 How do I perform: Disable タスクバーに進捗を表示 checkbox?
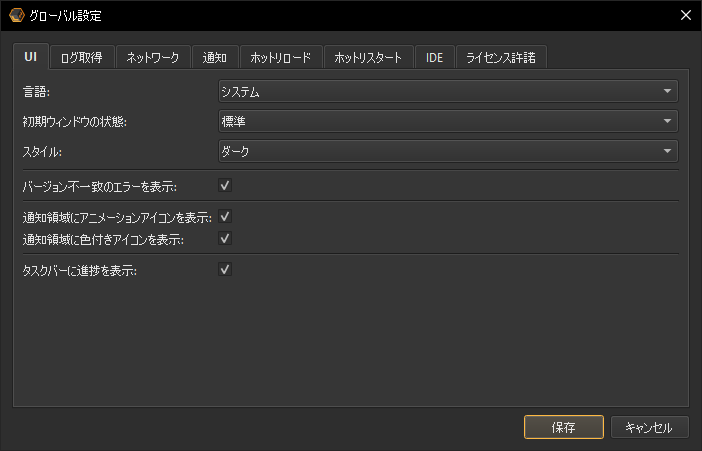point(225,270)
